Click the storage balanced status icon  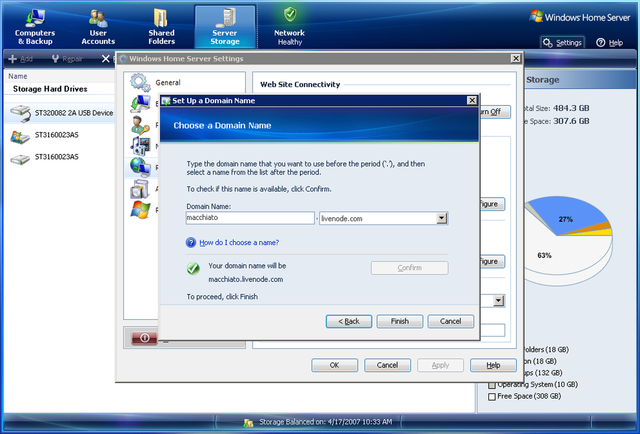click(248, 423)
